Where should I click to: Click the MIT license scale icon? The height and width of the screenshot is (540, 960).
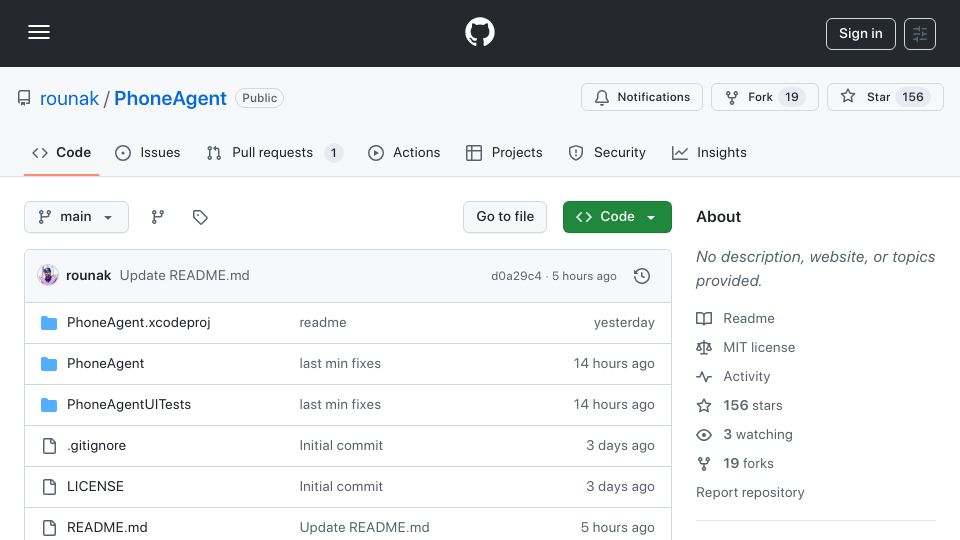click(x=704, y=348)
